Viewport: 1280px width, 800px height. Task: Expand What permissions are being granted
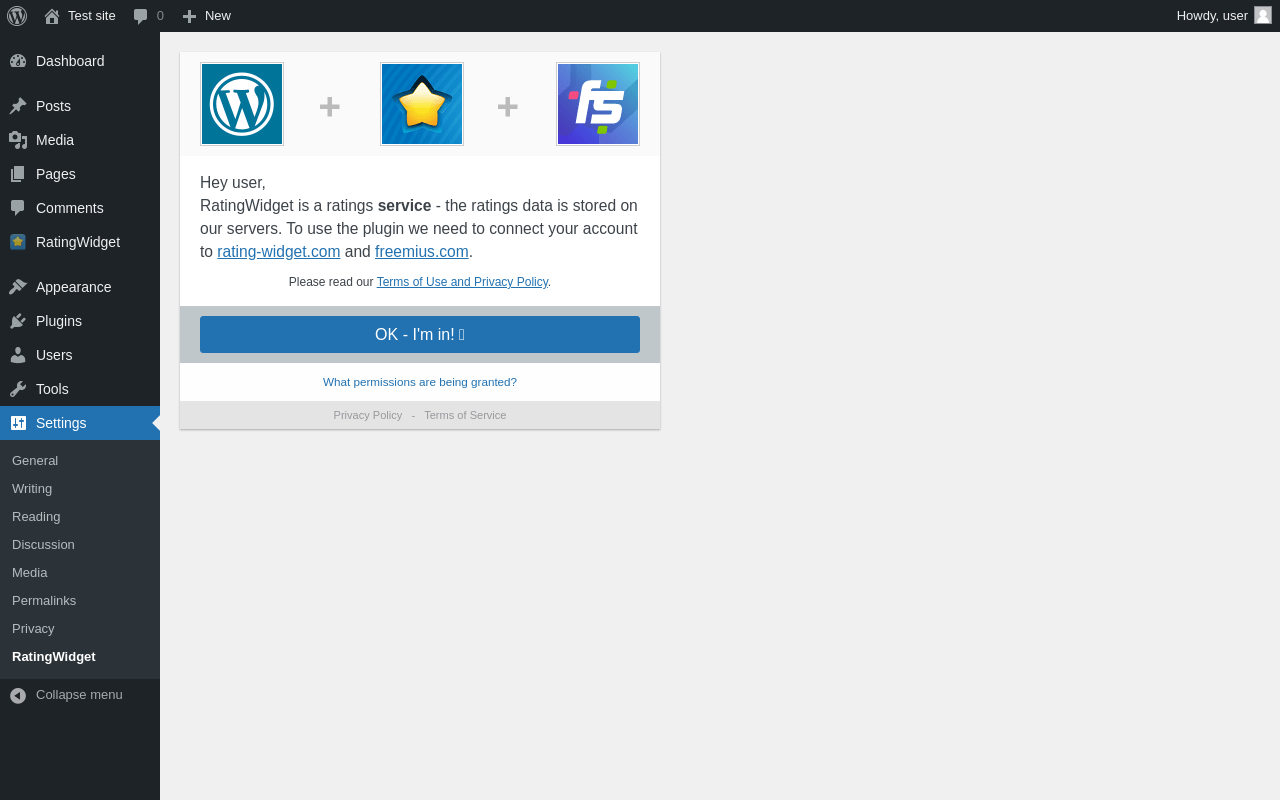420,382
